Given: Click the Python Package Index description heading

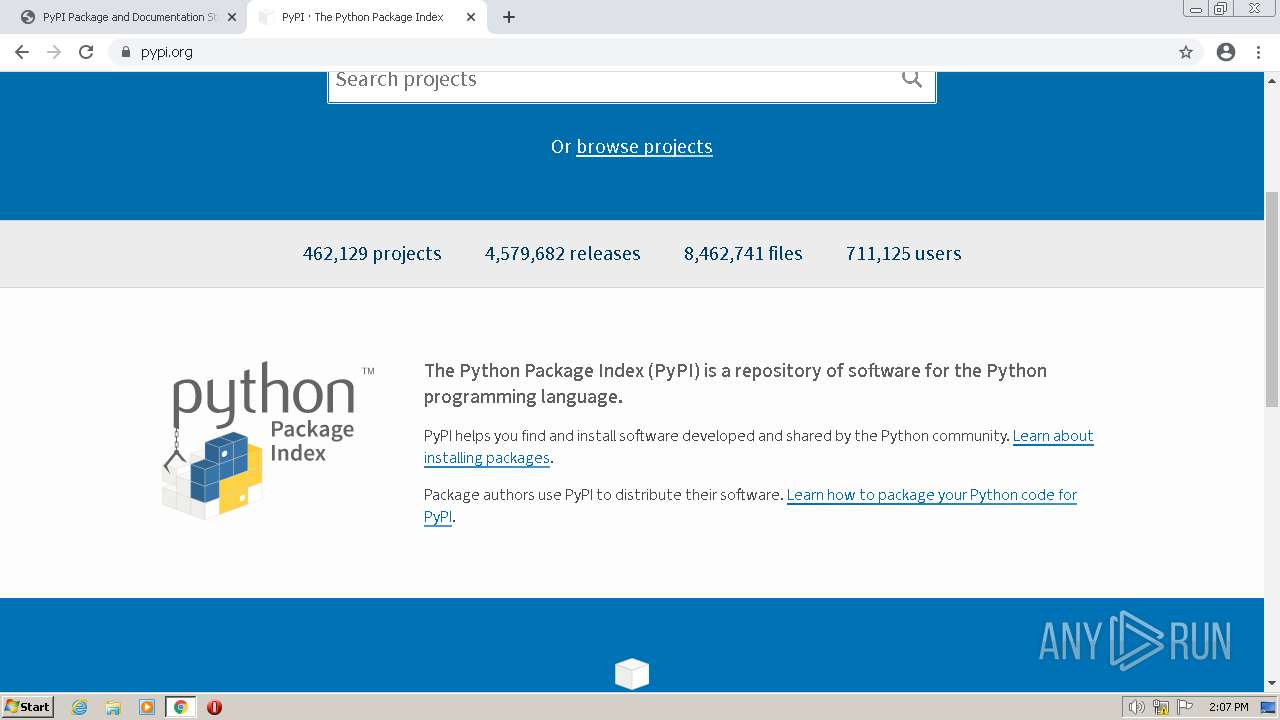Looking at the screenshot, I should (735, 383).
